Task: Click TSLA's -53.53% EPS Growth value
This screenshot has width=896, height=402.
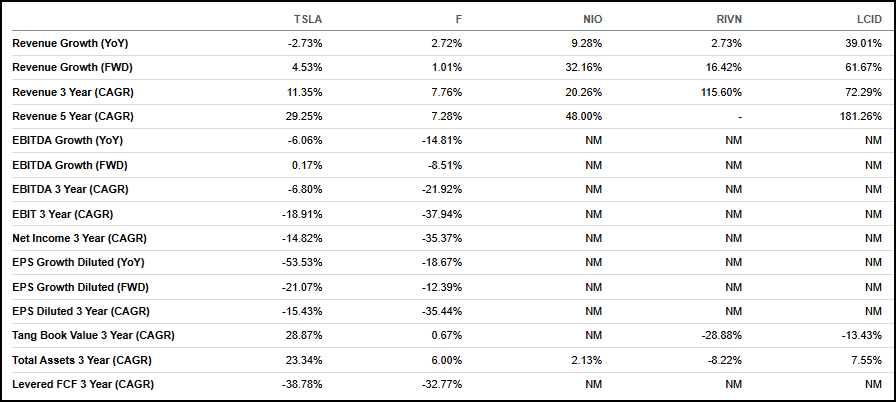Action: point(305,262)
